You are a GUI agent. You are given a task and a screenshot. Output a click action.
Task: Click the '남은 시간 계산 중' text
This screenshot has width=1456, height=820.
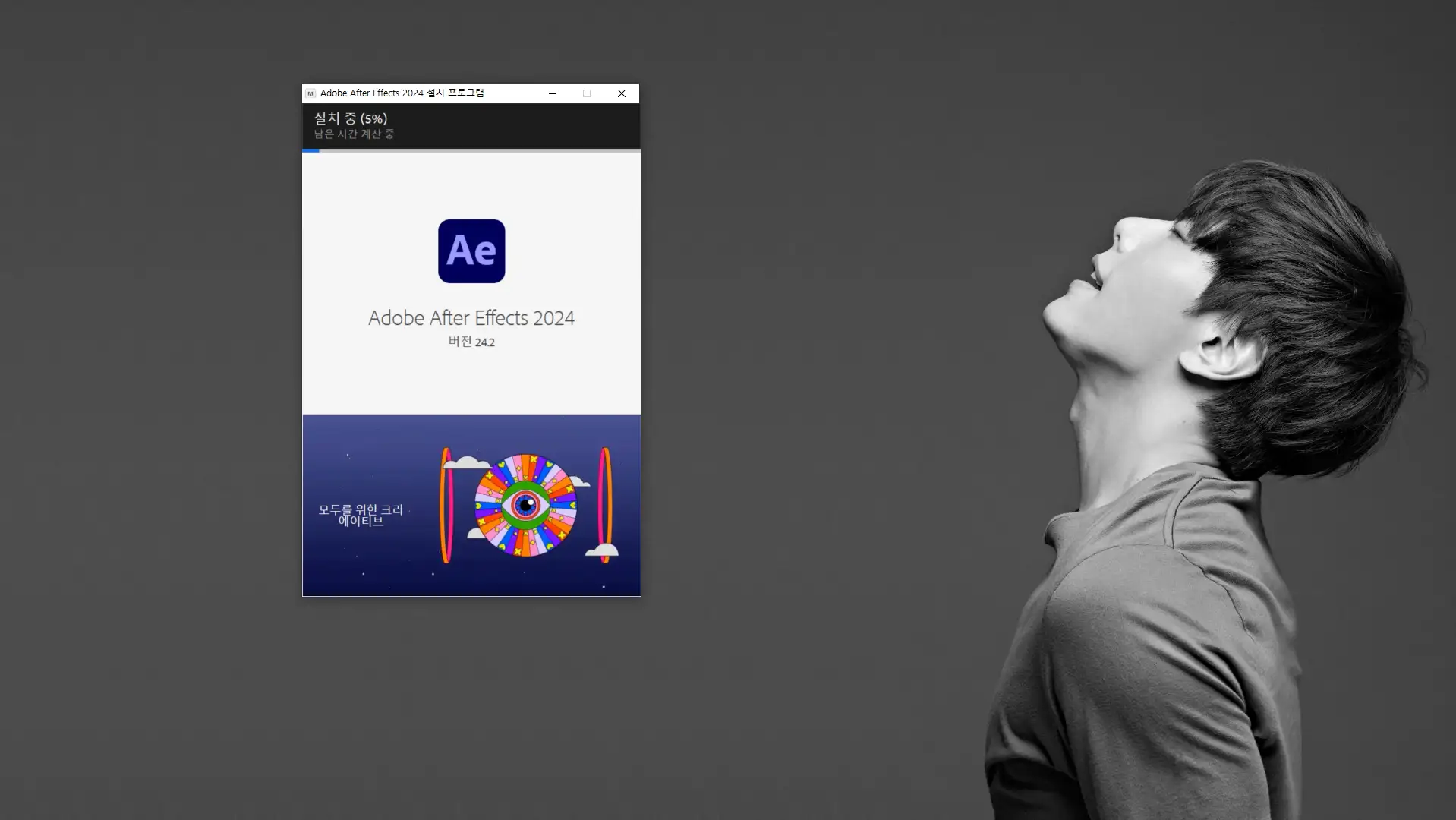[354, 134]
